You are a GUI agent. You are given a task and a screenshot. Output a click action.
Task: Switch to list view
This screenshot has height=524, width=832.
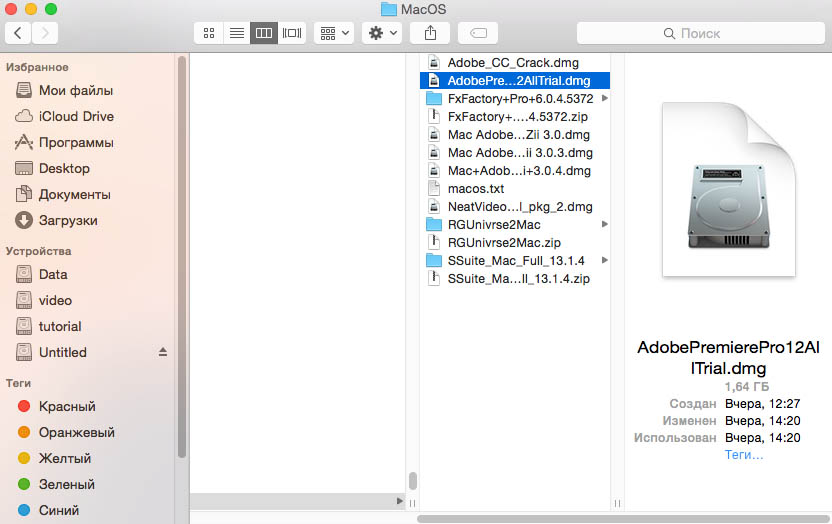(x=237, y=33)
